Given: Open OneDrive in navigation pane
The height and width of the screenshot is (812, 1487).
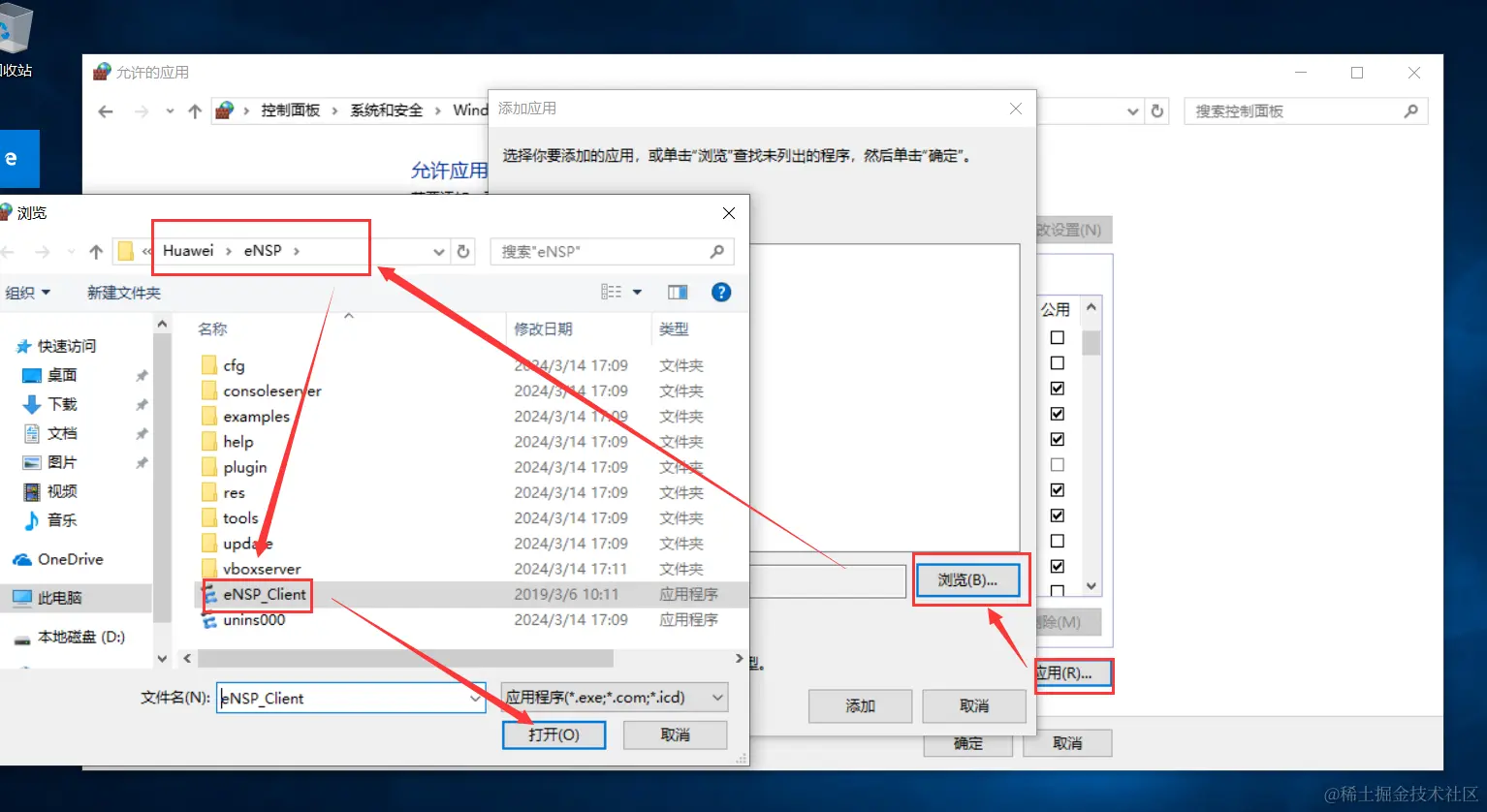Looking at the screenshot, I should [x=70, y=559].
